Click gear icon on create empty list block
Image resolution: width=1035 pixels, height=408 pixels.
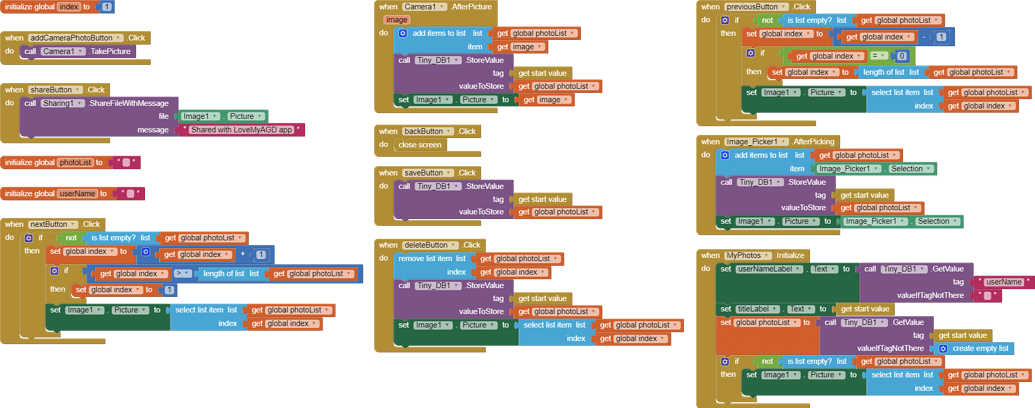[x=943, y=348]
